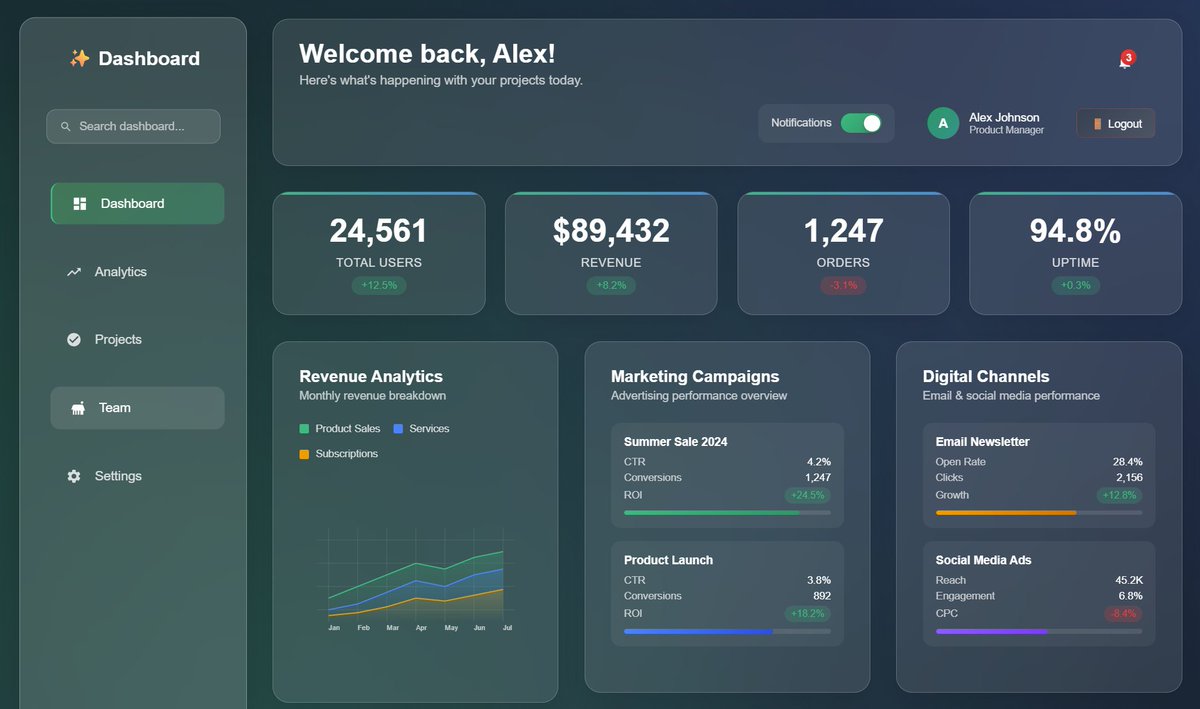Open Settings using the gear icon
1200x709 pixels.
(73, 476)
